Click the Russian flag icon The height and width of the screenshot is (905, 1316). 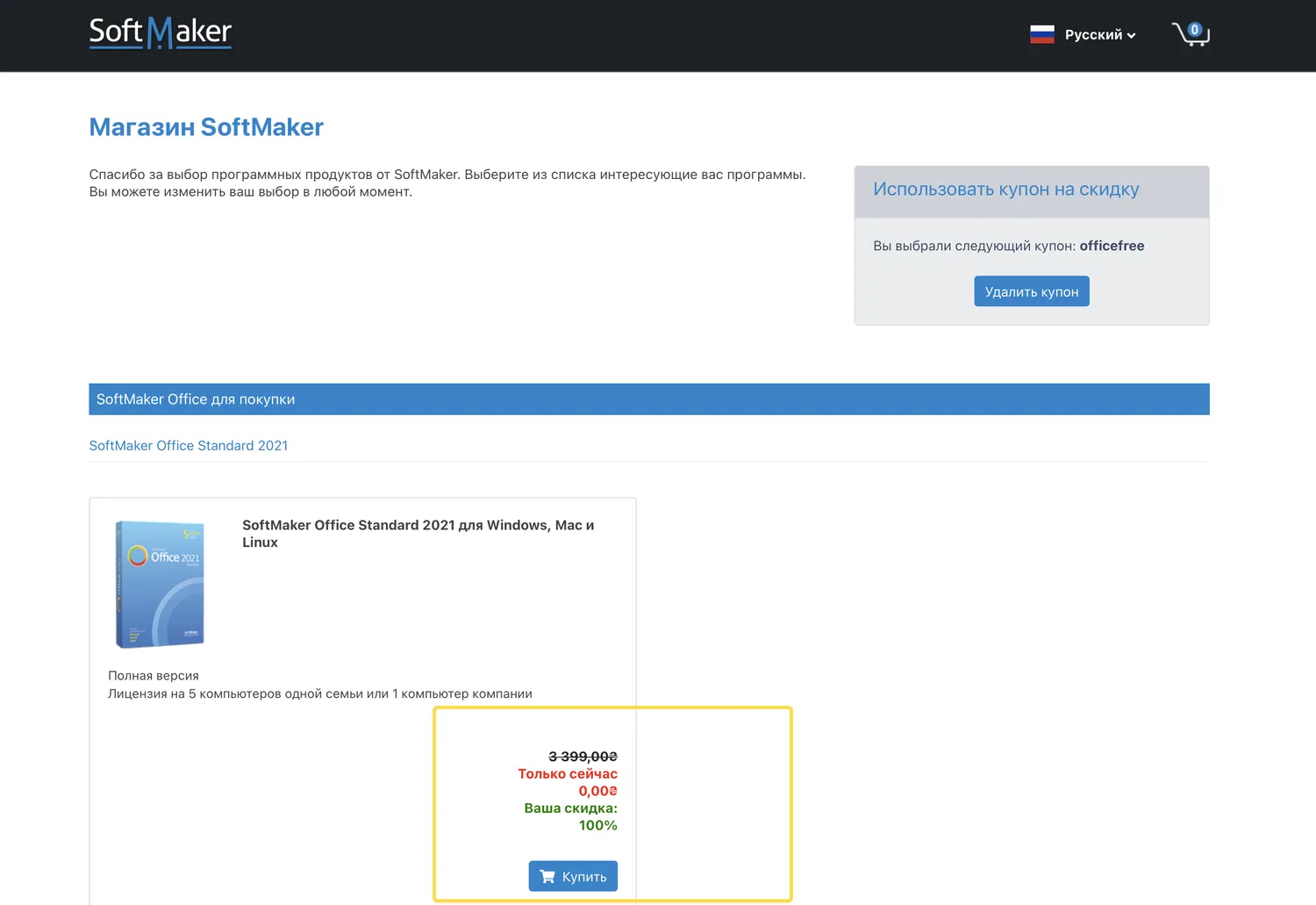1042,34
